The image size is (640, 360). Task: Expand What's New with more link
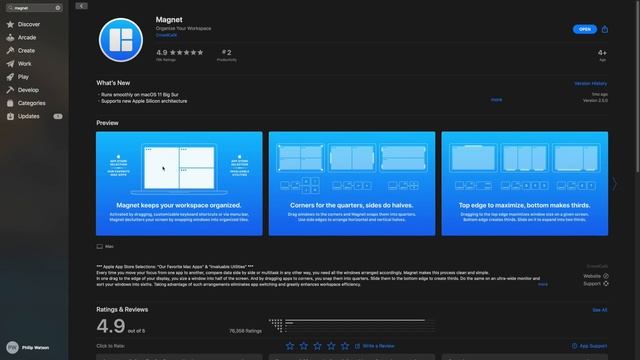(x=496, y=100)
